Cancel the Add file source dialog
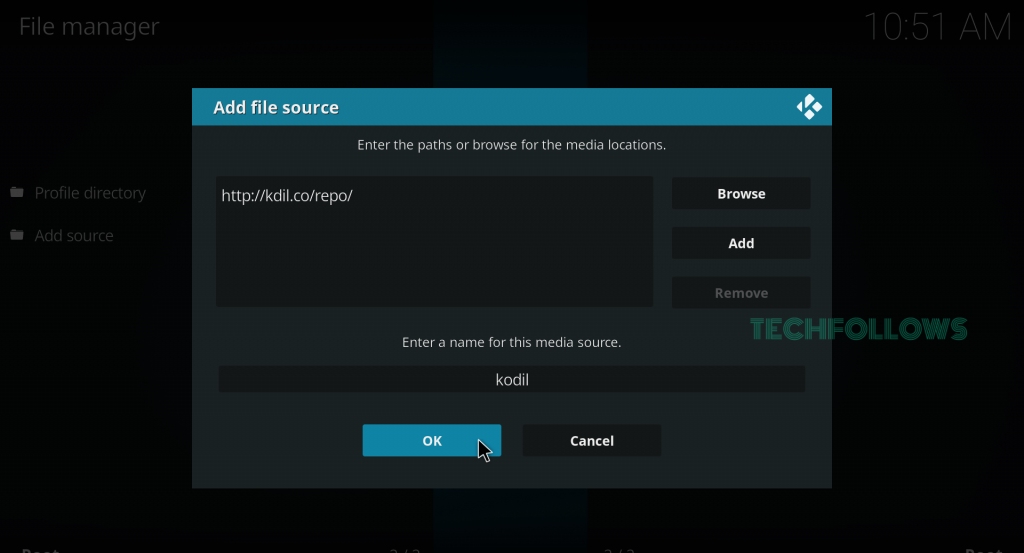The width and height of the screenshot is (1024, 553). click(592, 441)
